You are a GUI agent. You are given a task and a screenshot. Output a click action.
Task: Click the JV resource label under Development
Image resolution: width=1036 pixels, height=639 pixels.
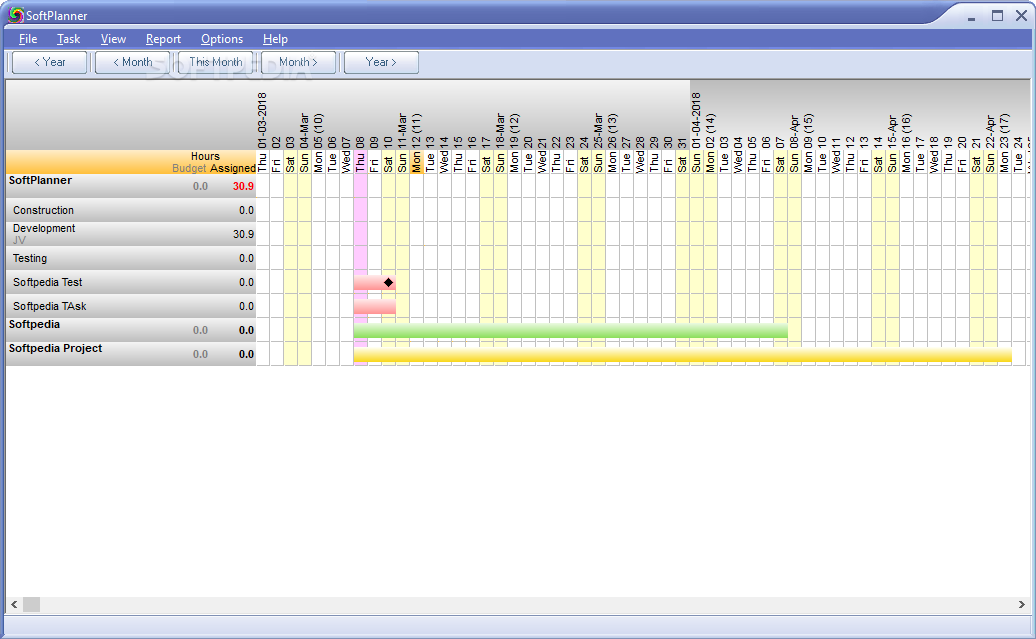19,240
